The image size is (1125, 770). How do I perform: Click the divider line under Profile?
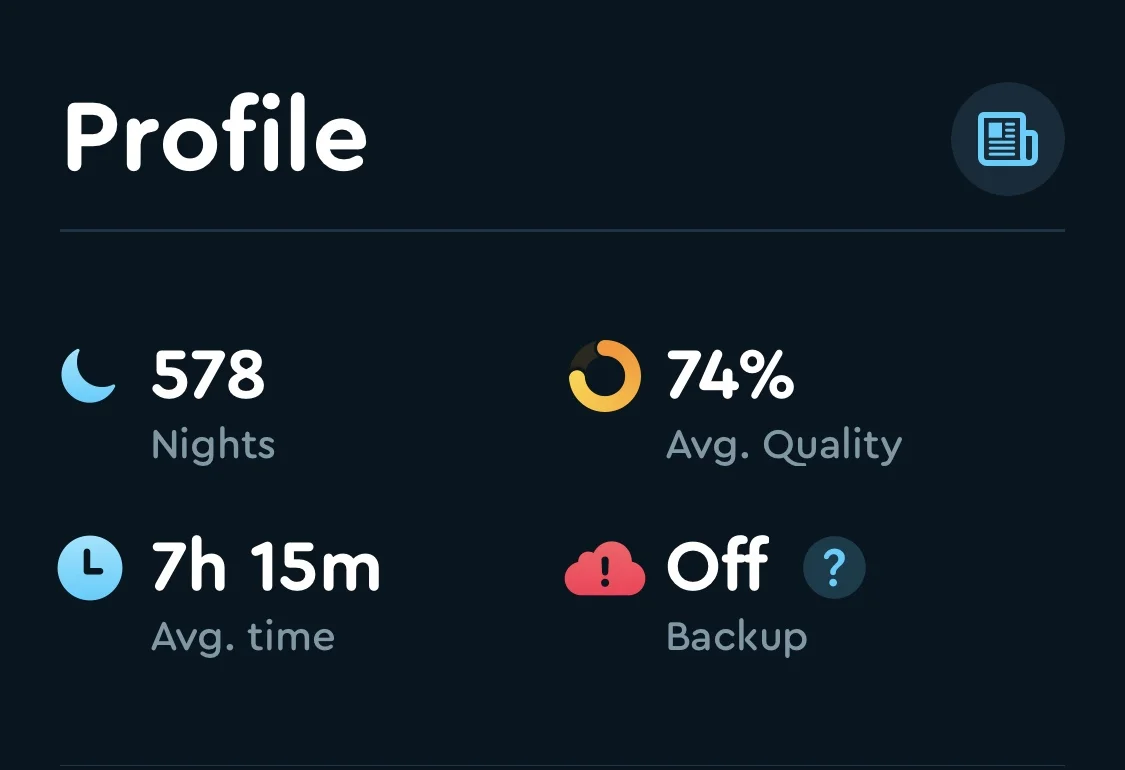562,230
